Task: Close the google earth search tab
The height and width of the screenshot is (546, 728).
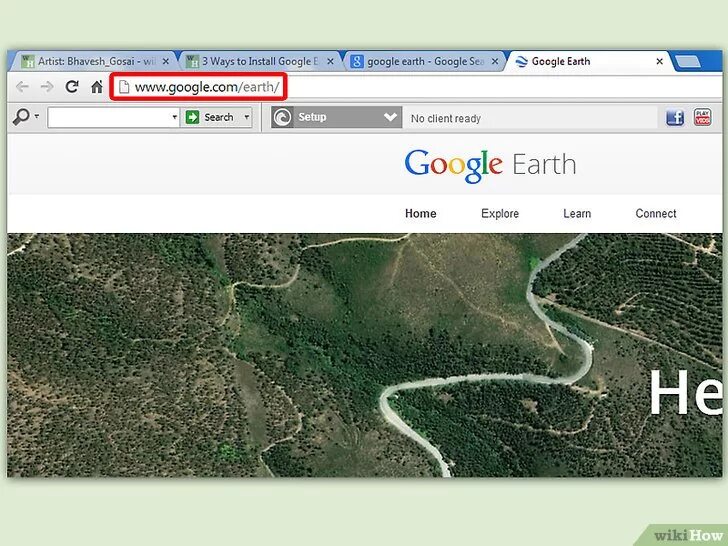Action: tap(495, 61)
